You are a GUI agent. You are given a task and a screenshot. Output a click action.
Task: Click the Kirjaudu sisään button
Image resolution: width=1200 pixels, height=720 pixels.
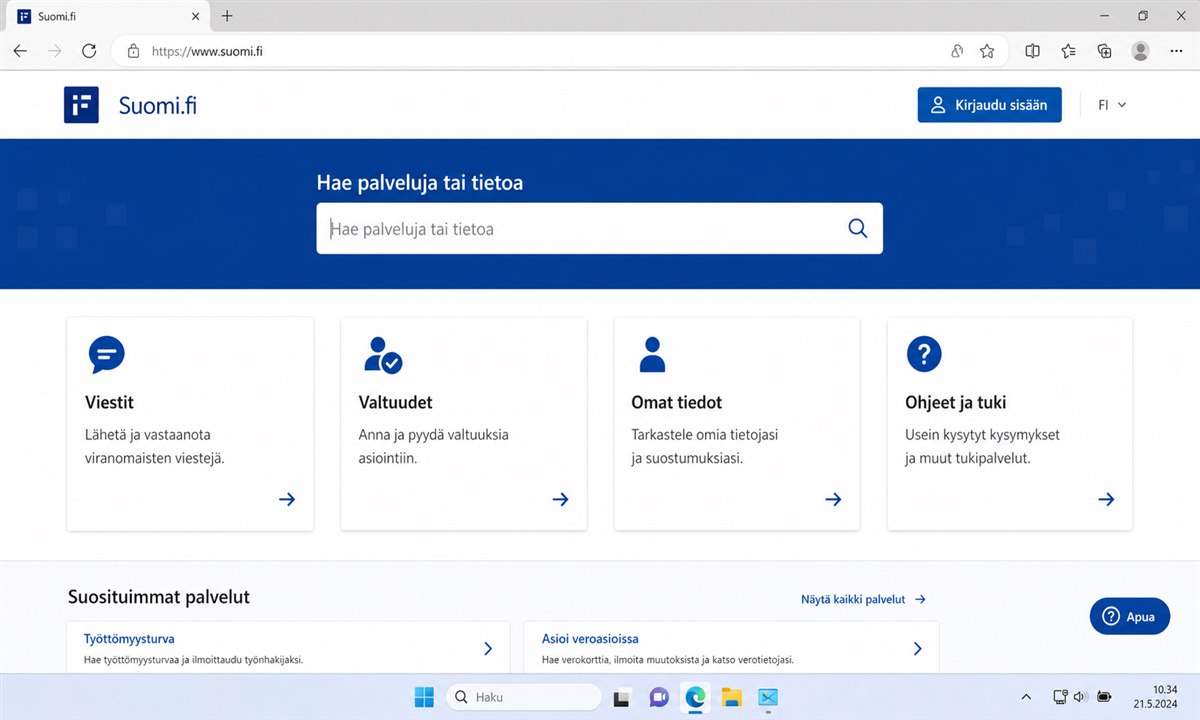click(989, 105)
